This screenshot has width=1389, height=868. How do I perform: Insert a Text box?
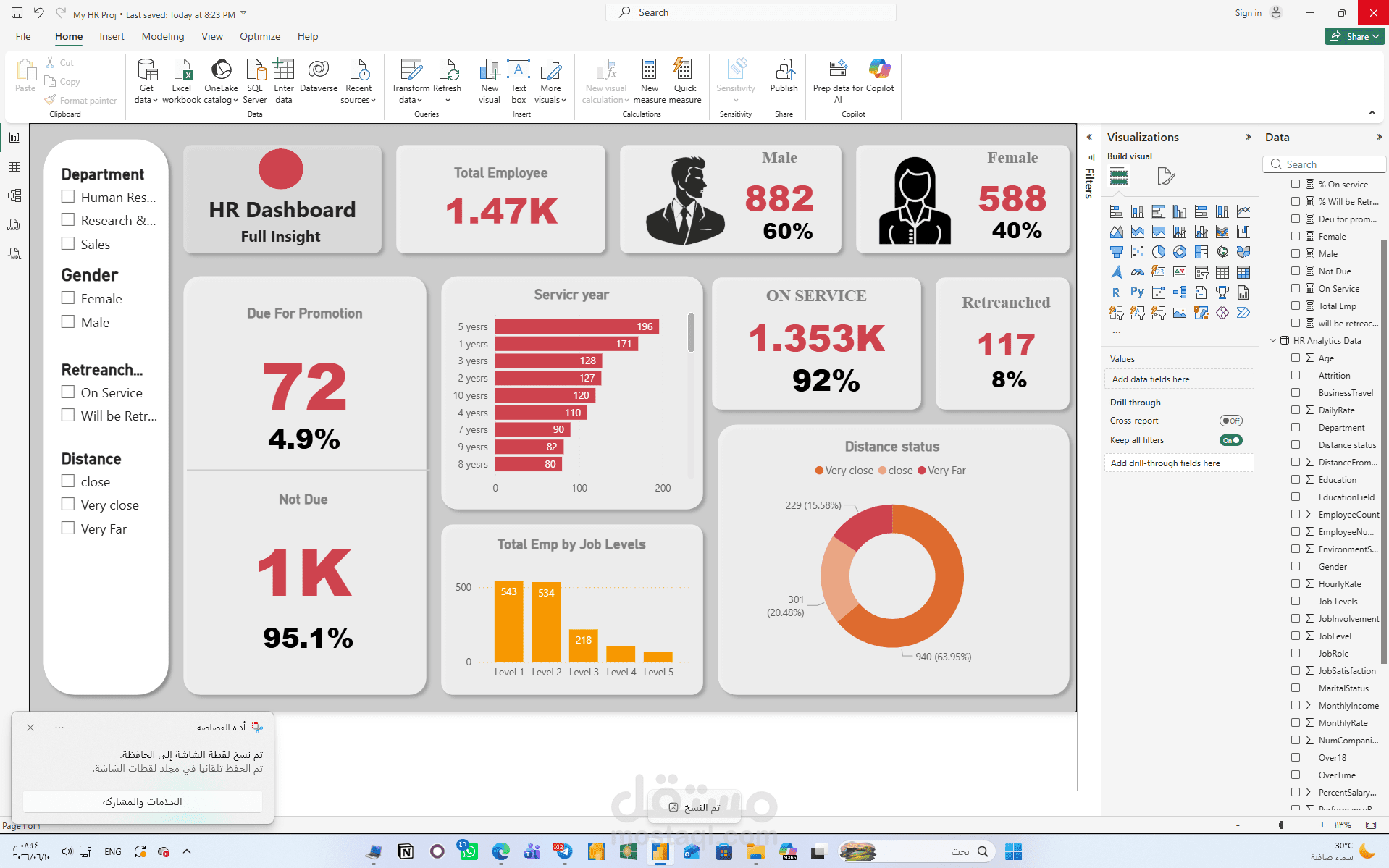click(x=519, y=81)
